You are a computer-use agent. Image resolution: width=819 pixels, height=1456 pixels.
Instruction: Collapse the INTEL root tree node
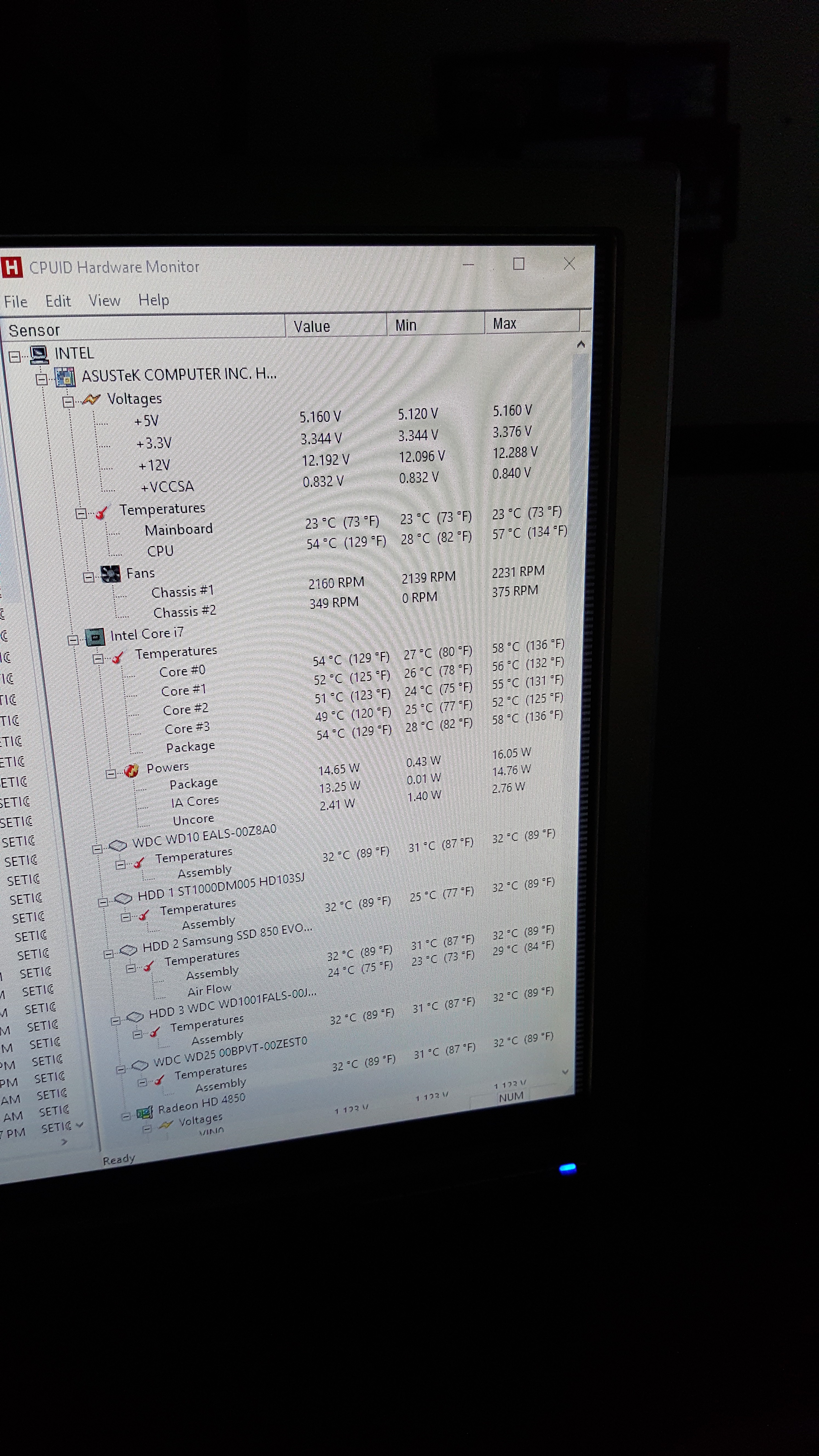(x=15, y=356)
